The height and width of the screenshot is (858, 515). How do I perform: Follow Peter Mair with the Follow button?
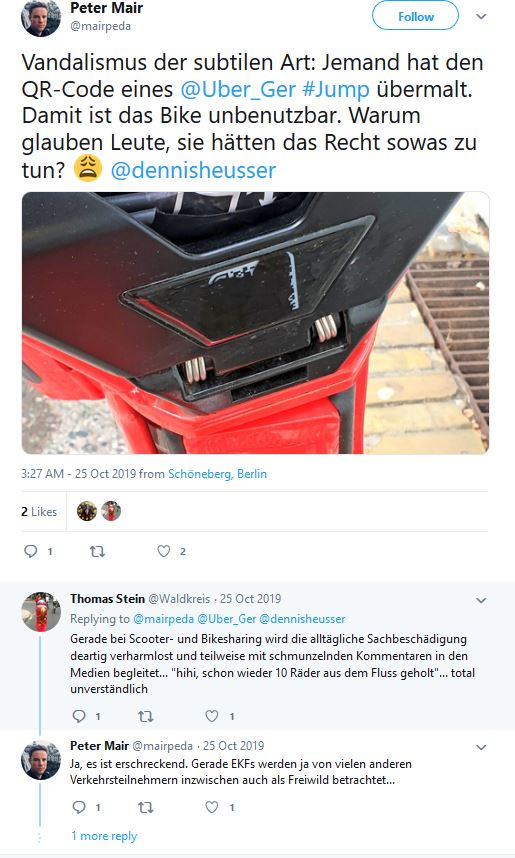(415, 16)
